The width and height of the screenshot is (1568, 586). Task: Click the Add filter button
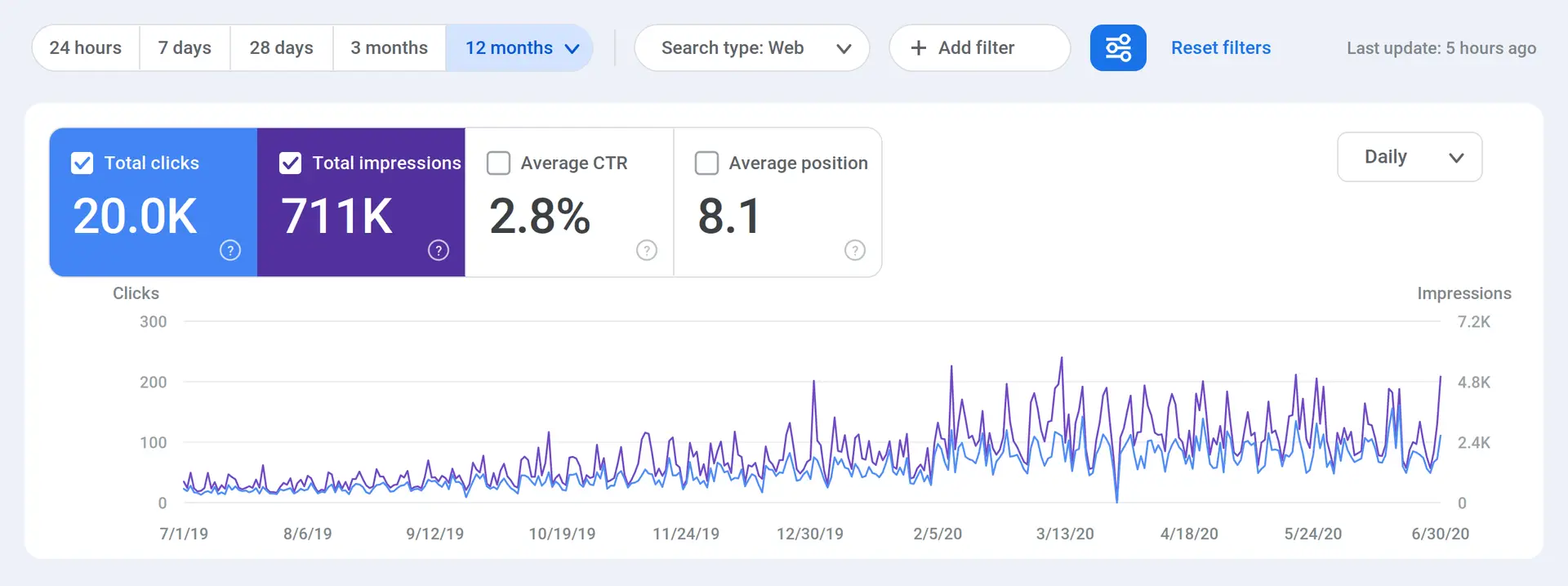pos(980,48)
